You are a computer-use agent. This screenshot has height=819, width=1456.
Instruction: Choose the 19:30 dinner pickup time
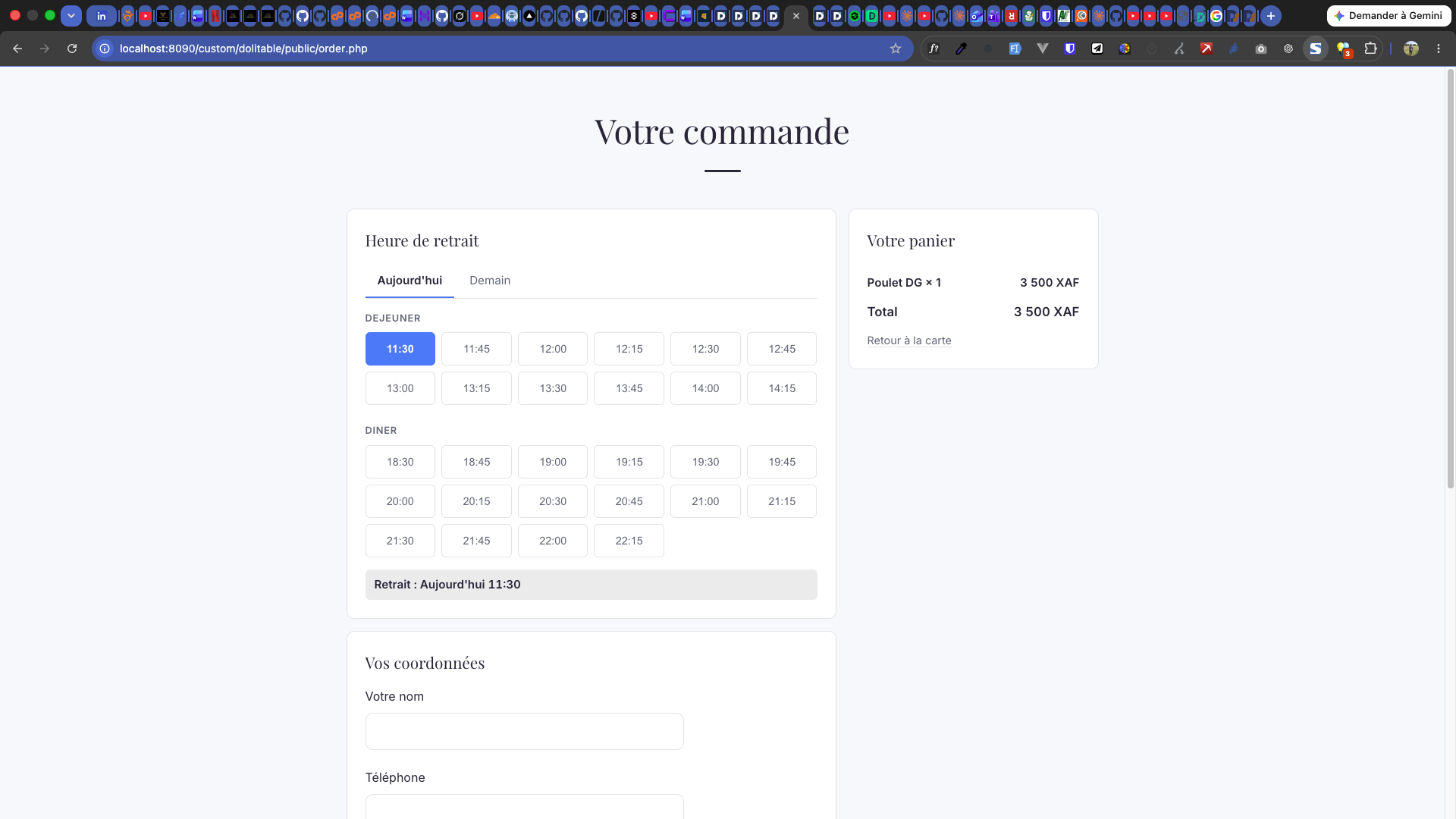point(705,462)
